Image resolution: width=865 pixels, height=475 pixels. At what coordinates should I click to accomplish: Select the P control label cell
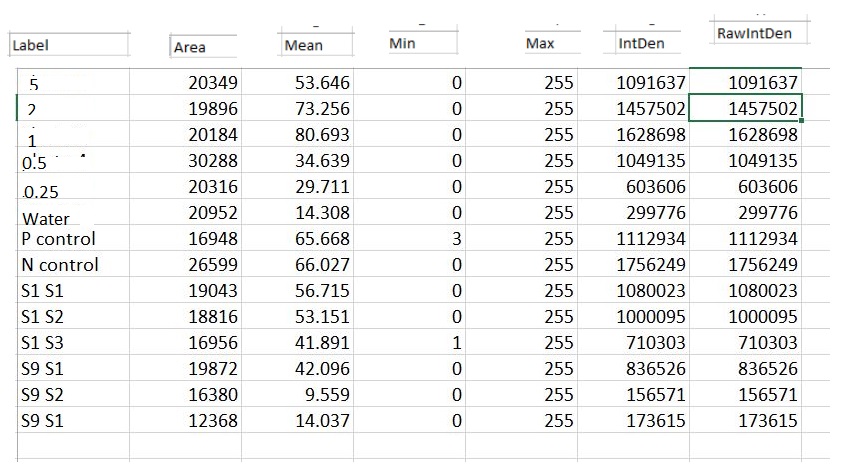(x=59, y=239)
